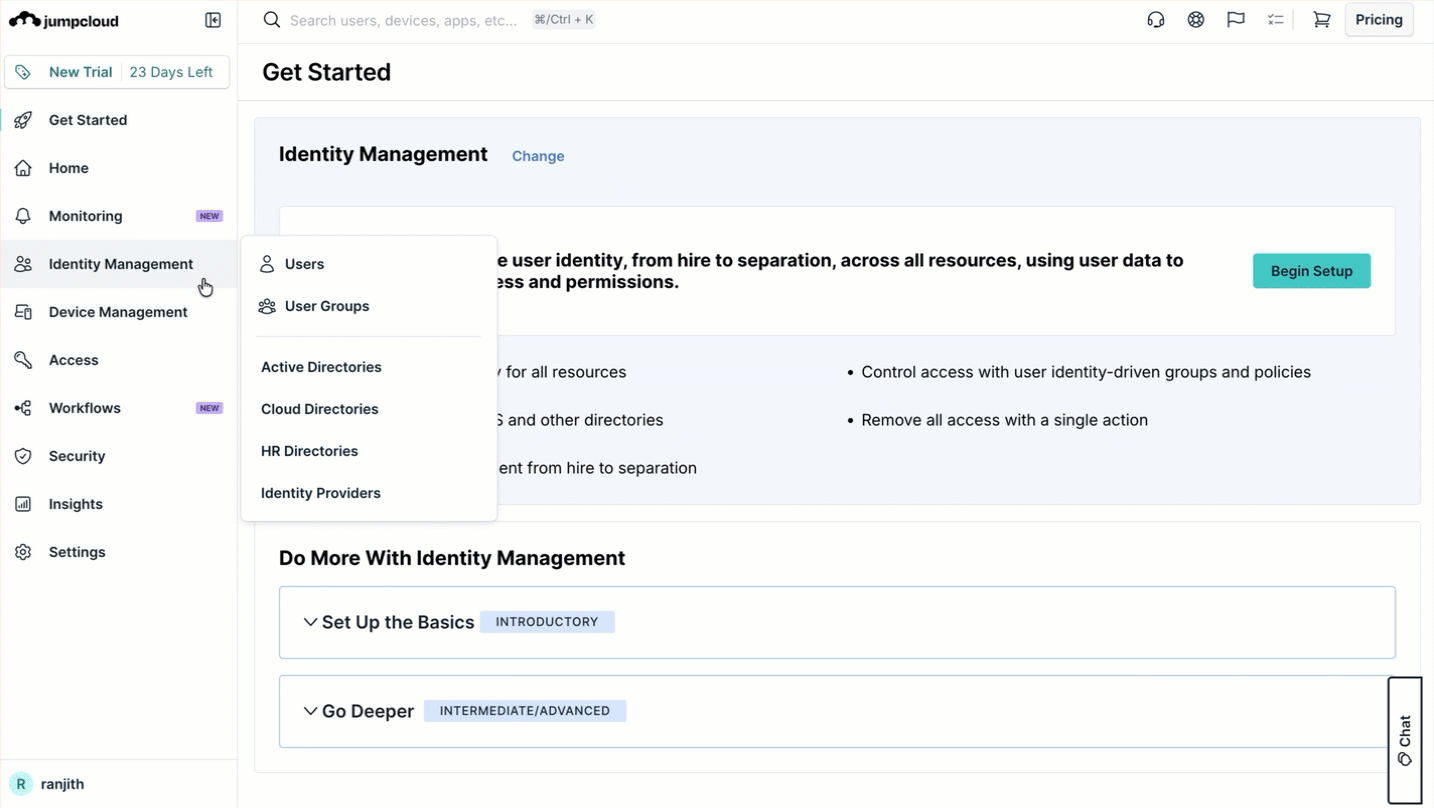Click the chart icon for Insights
1434x808 pixels.
coord(23,504)
